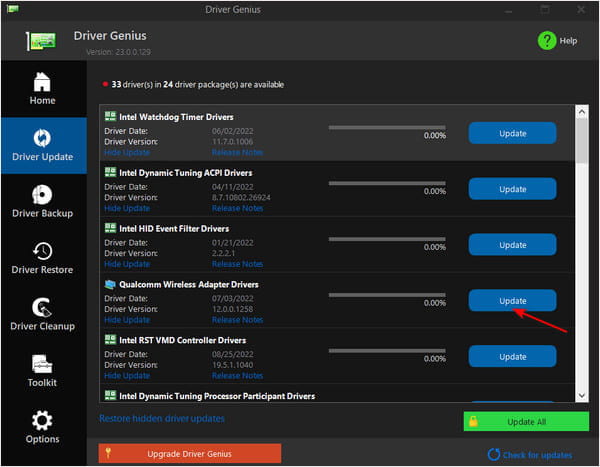The height and width of the screenshot is (467, 600).
Task: Click the Intel Watchdog Timer device icon
Action: pos(110,116)
